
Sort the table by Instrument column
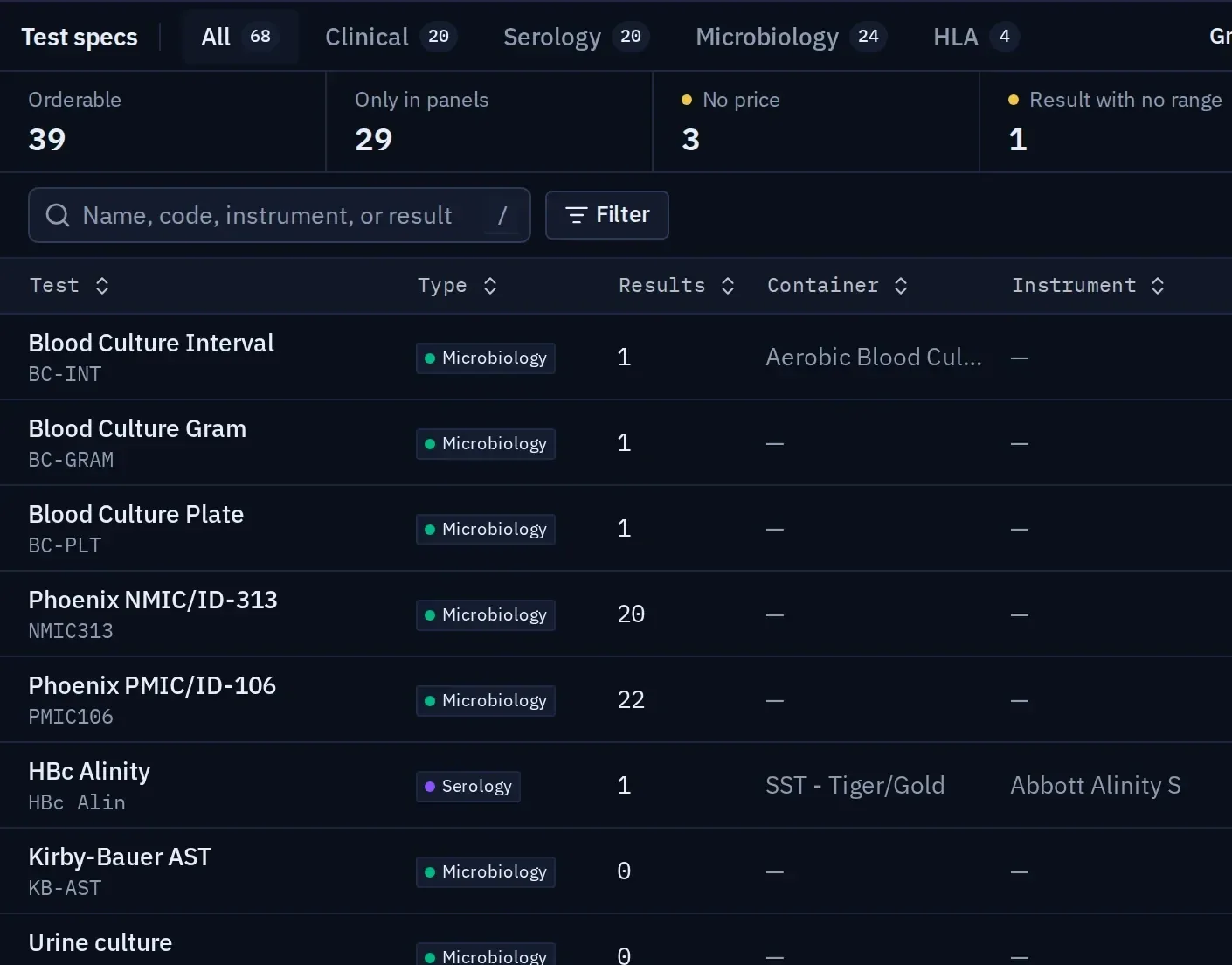click(x=1088, y=286)
